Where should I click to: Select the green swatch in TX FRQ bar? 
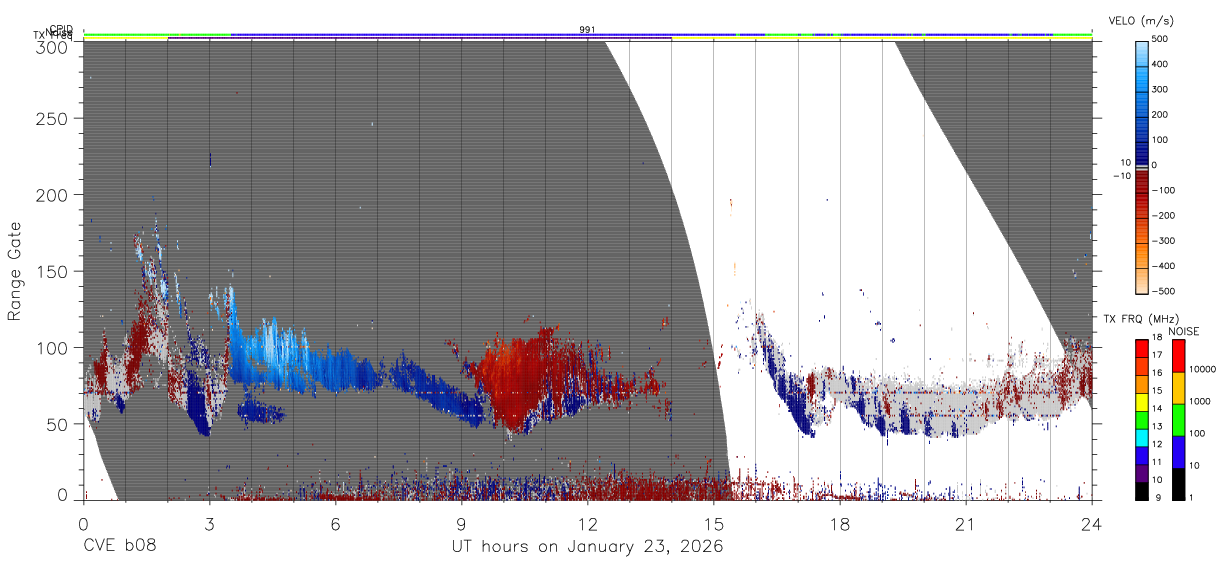1141,418
